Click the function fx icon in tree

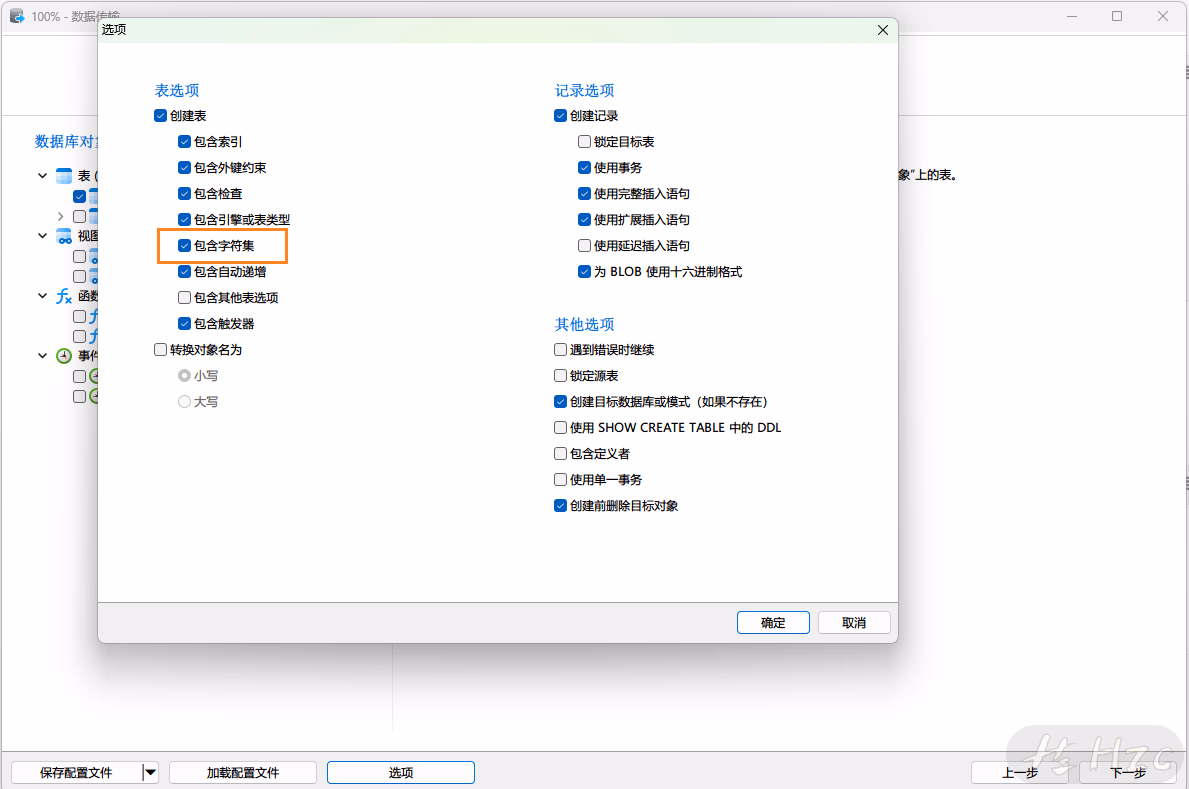[x=64, y=296]
